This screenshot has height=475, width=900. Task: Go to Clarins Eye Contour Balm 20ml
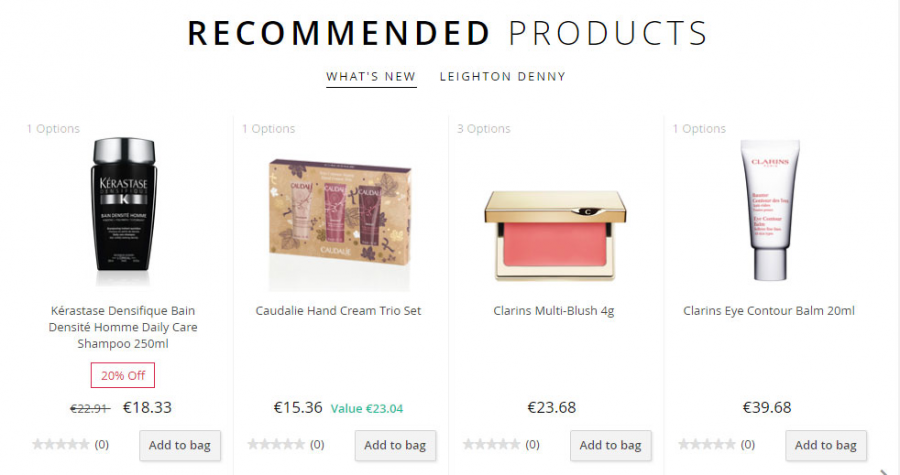click(x=769, y=311)
